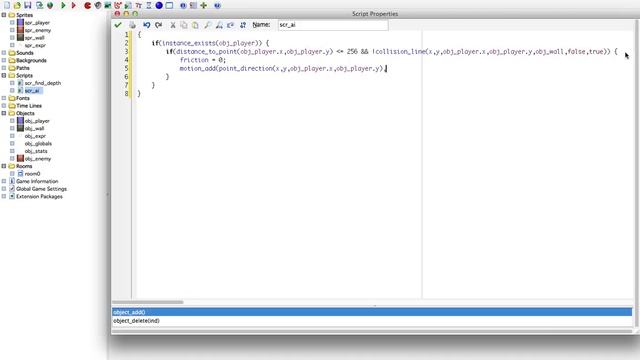Select spr_enemy sprite

tap(38, 30)
